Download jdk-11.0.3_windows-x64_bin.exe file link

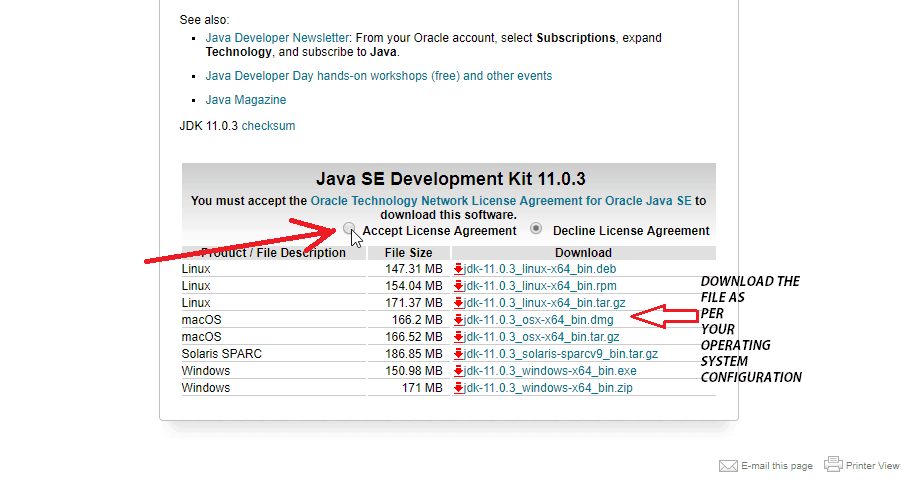[x=550, y=371]
